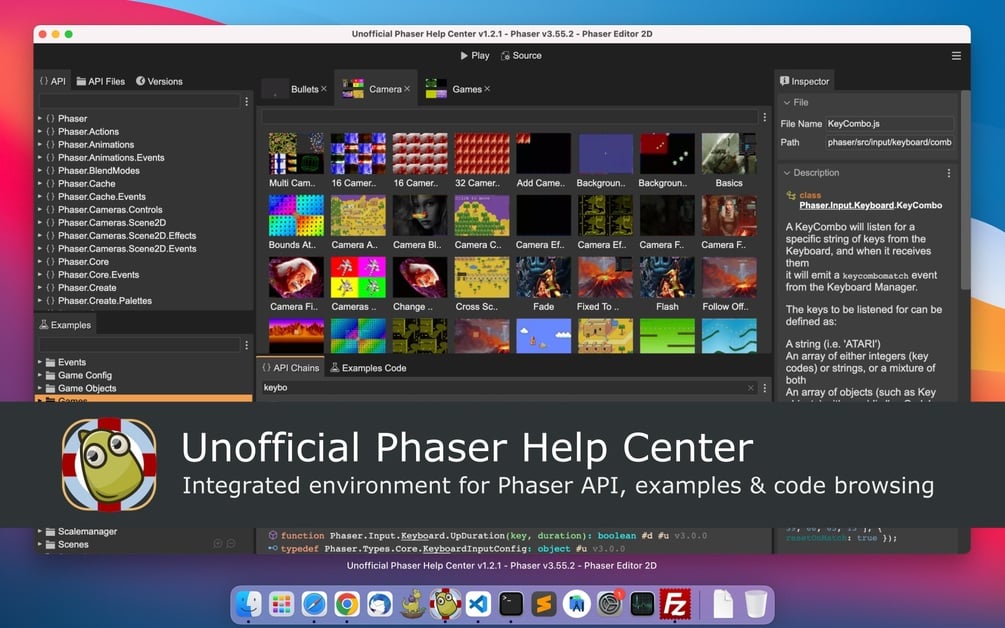Screen dimensions: 1005x628
Task: Click the Scenes folder icon
Action: point(50,545)
